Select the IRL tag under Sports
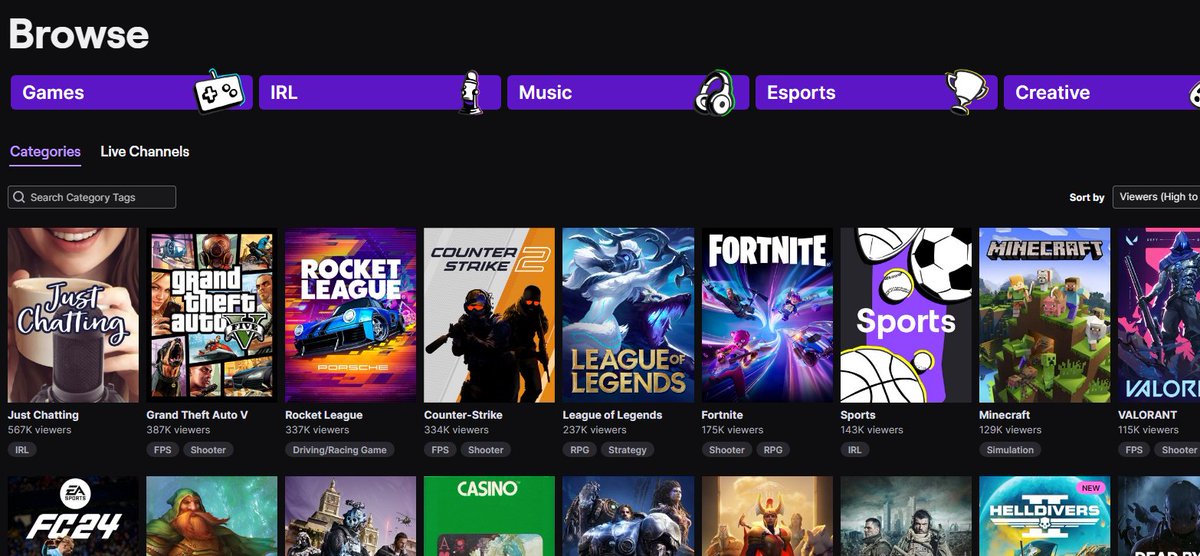This screenshot has width=1200, height=556. (855, 450)
